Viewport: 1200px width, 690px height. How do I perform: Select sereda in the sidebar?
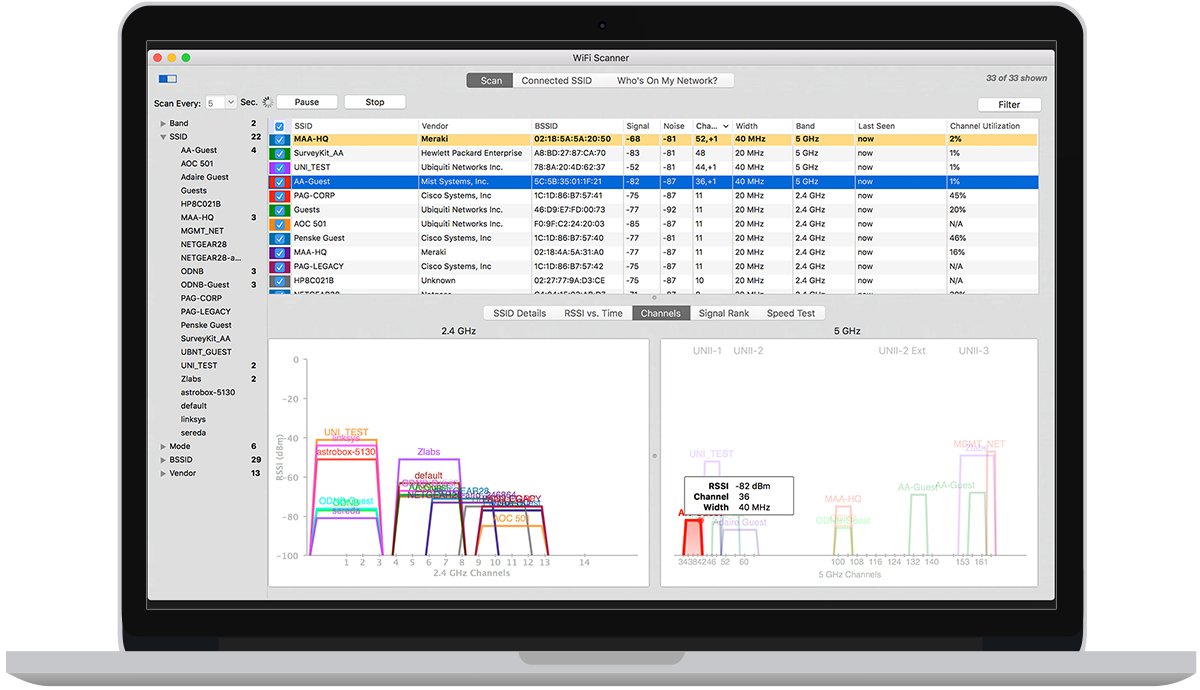[193, 433]
